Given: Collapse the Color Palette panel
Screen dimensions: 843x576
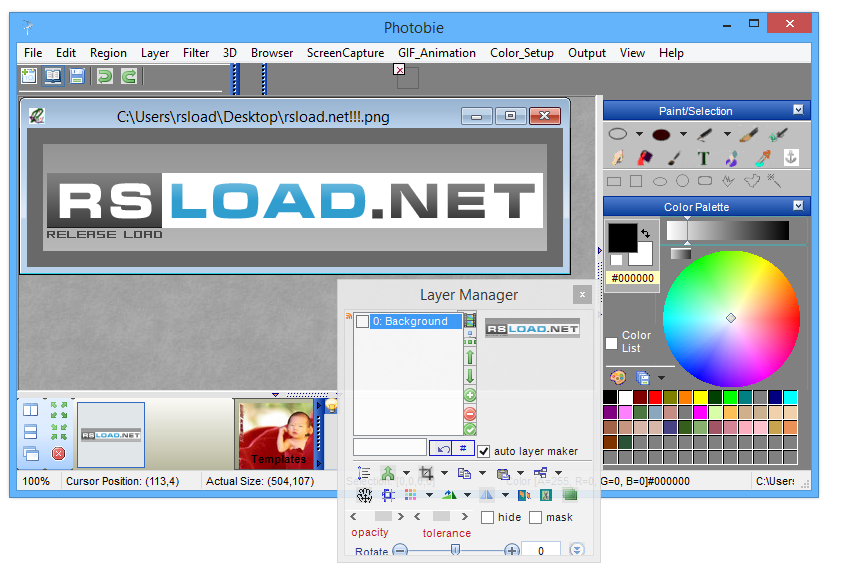Looking at the screenshot, I should 798,205.
